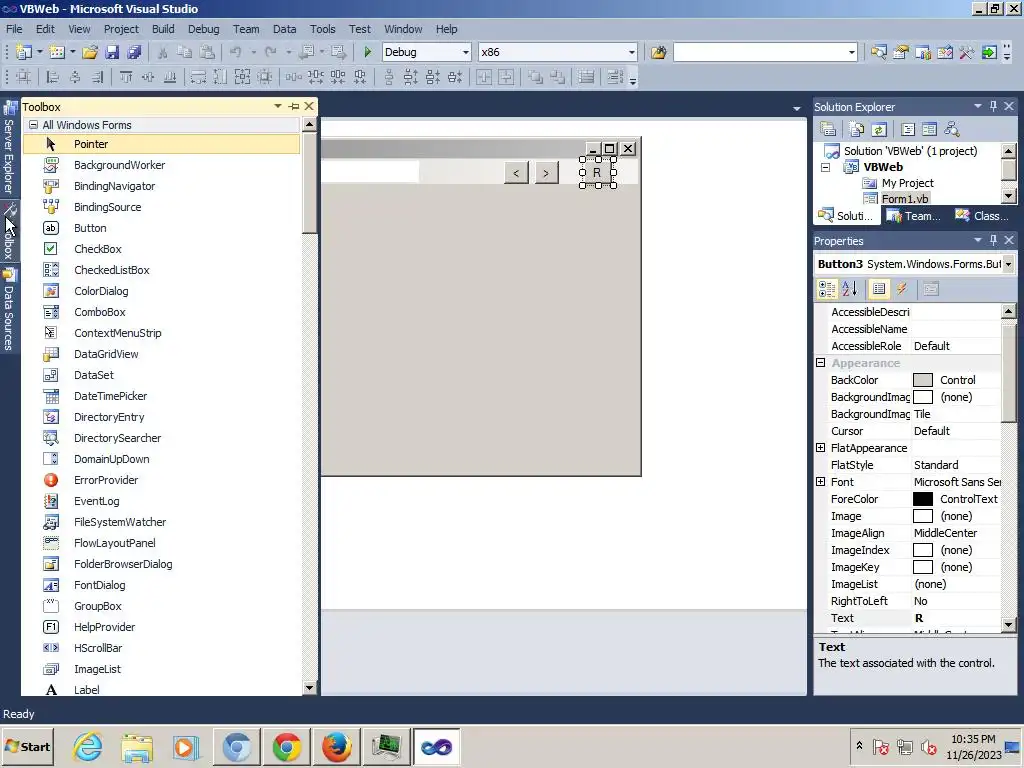Select Form1.vb in Solution Explorer
This screenshot has width=1024, height=768.
[904, 199]
